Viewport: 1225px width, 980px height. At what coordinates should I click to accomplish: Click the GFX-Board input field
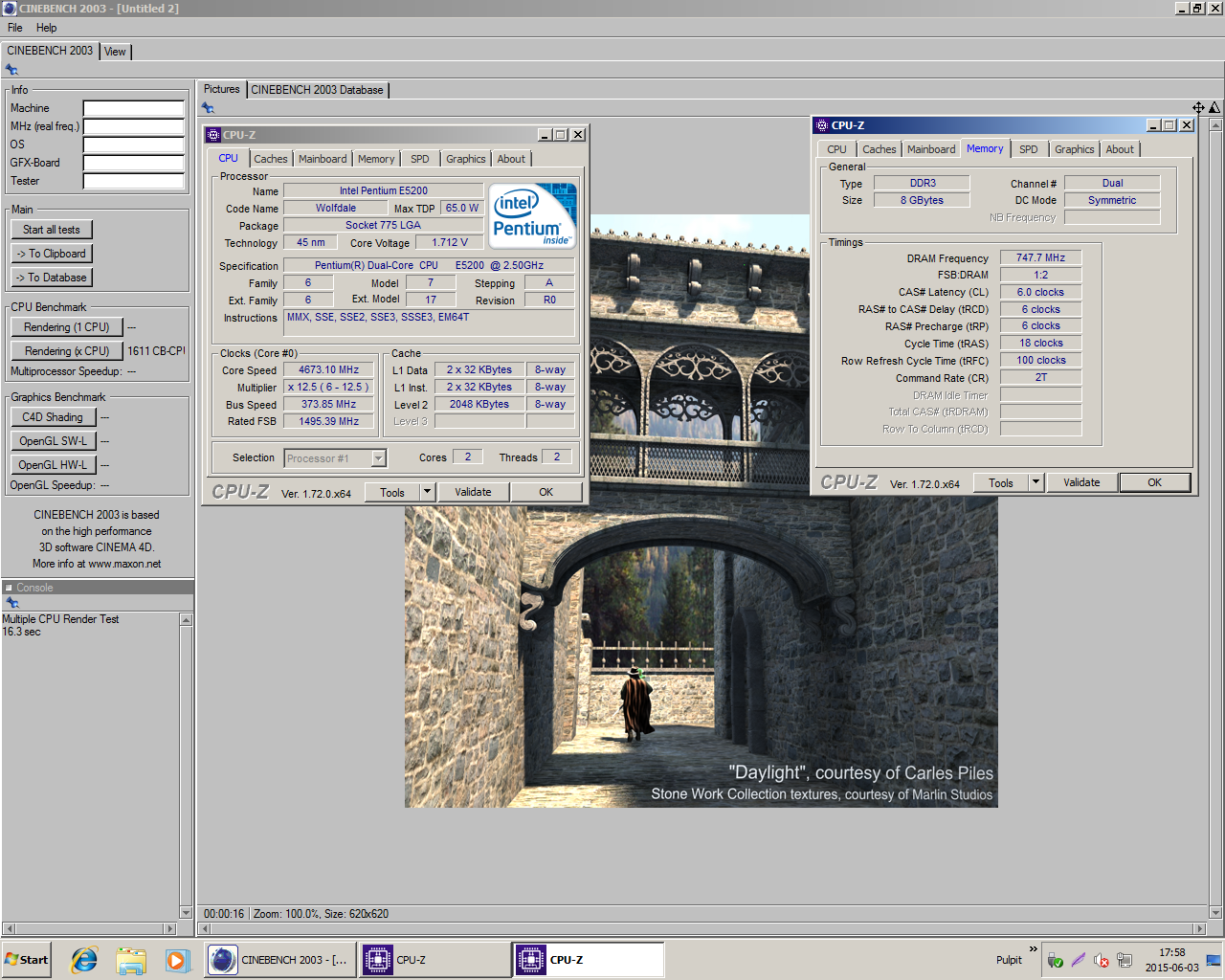[x=134, y=163]
